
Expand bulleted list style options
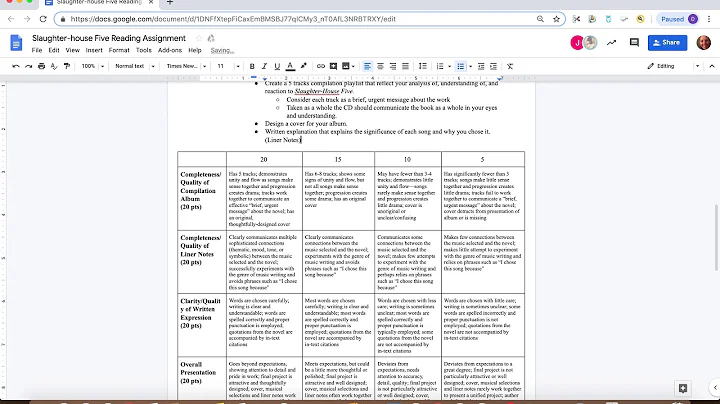[470, 66]
